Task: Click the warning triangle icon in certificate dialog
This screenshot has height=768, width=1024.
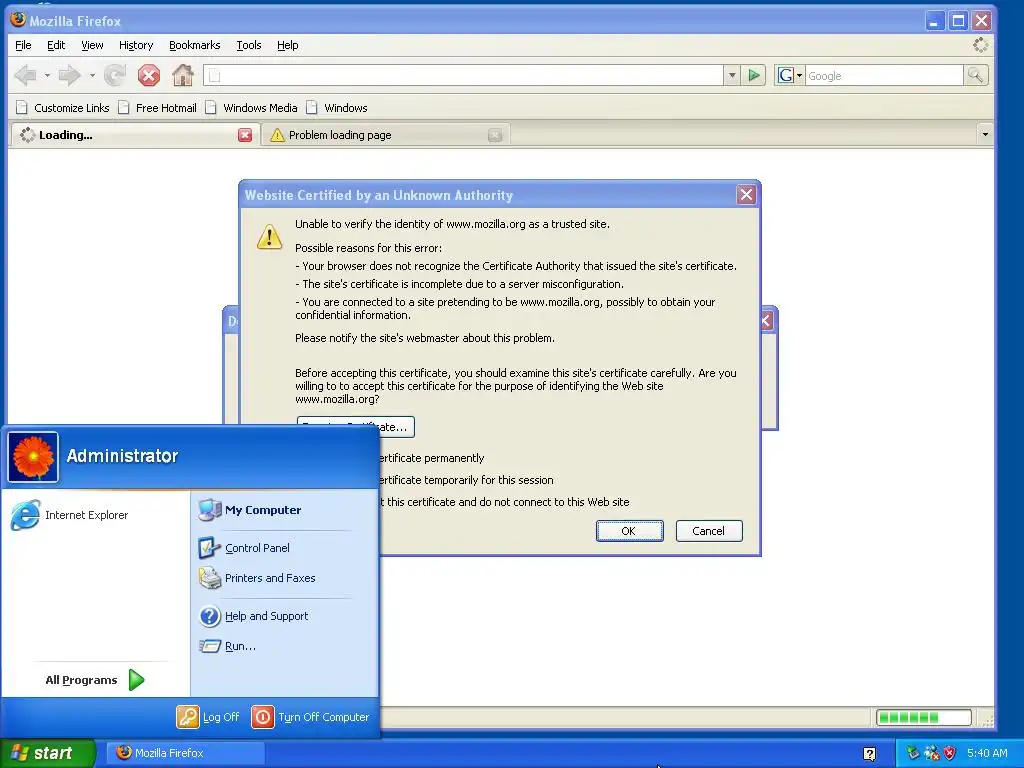Action: click(269, 237)
